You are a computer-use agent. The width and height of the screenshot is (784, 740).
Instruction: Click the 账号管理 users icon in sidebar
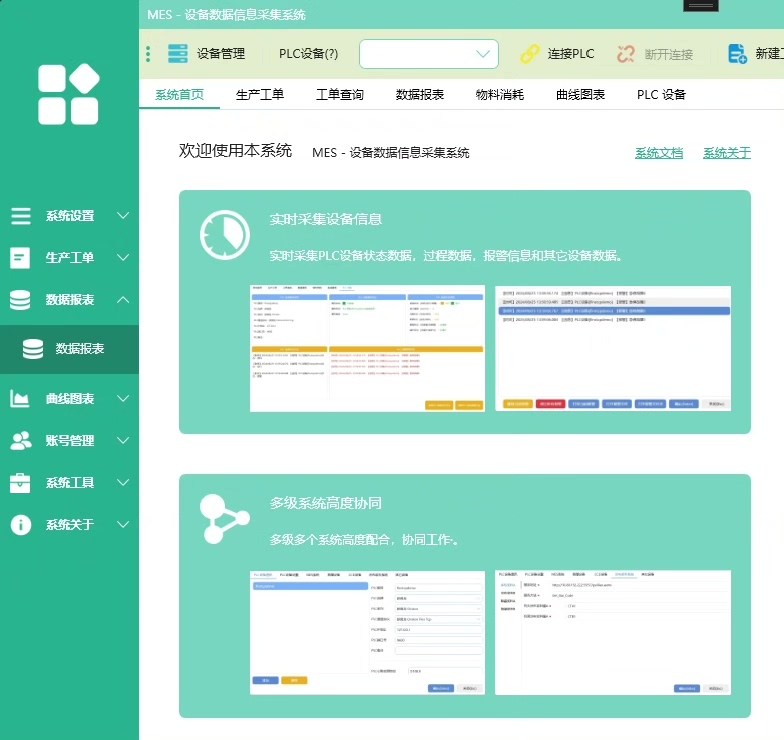tap(20, 441)
